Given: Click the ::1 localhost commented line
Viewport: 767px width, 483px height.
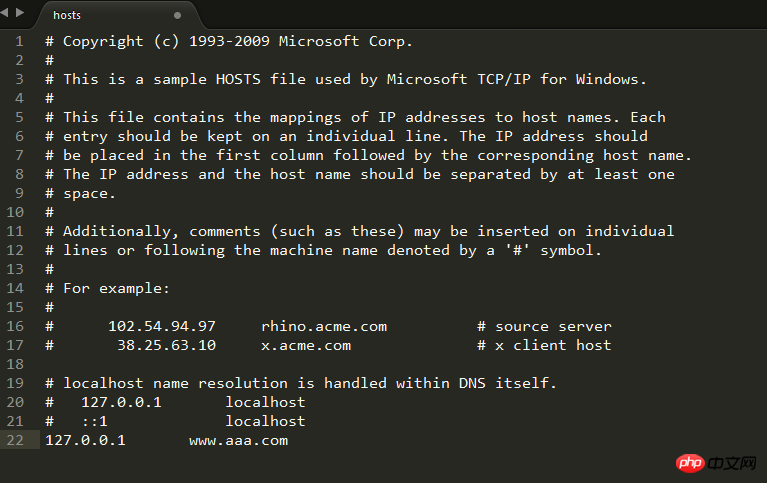Looking at the screenshot, I should coord(175,421).
